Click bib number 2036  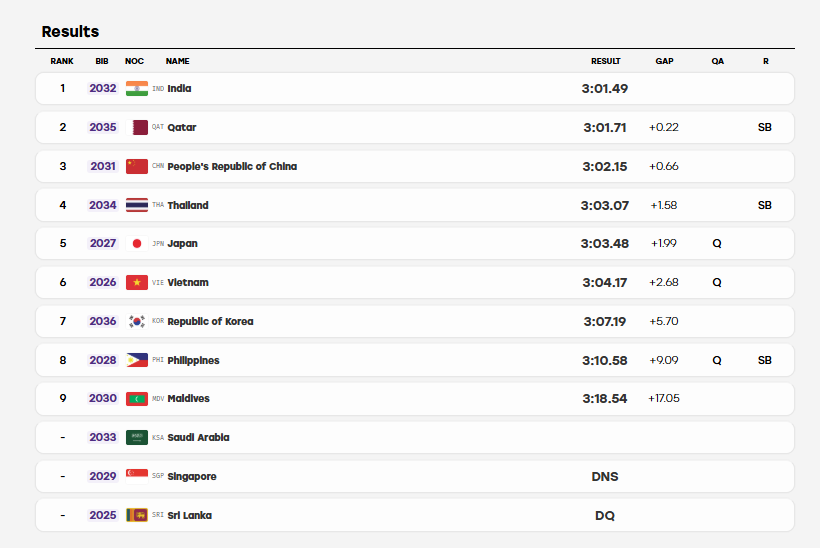(102, 321)
